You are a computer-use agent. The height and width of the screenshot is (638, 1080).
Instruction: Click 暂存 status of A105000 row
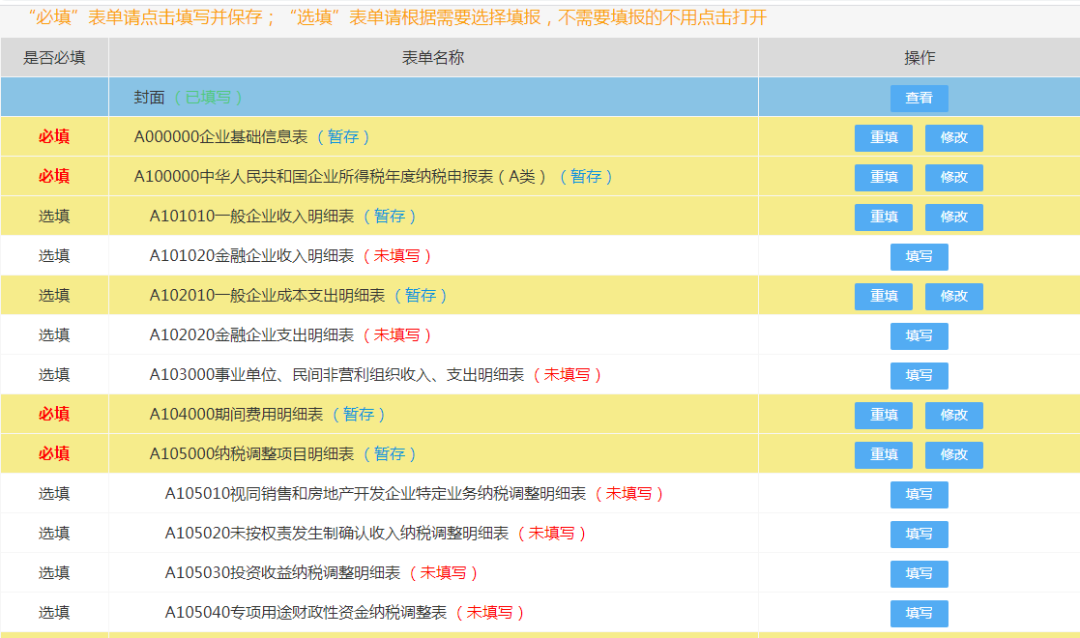click(x=390, y=453)
